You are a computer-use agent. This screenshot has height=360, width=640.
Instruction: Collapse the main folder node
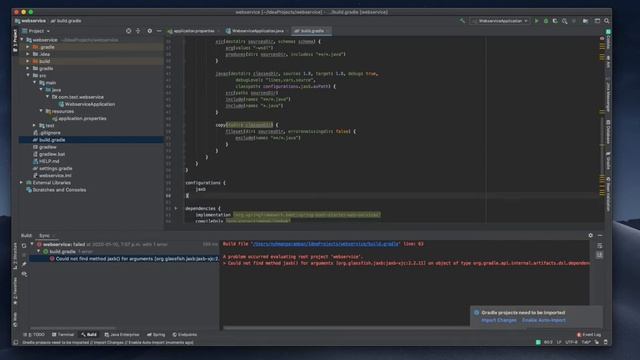34,82
